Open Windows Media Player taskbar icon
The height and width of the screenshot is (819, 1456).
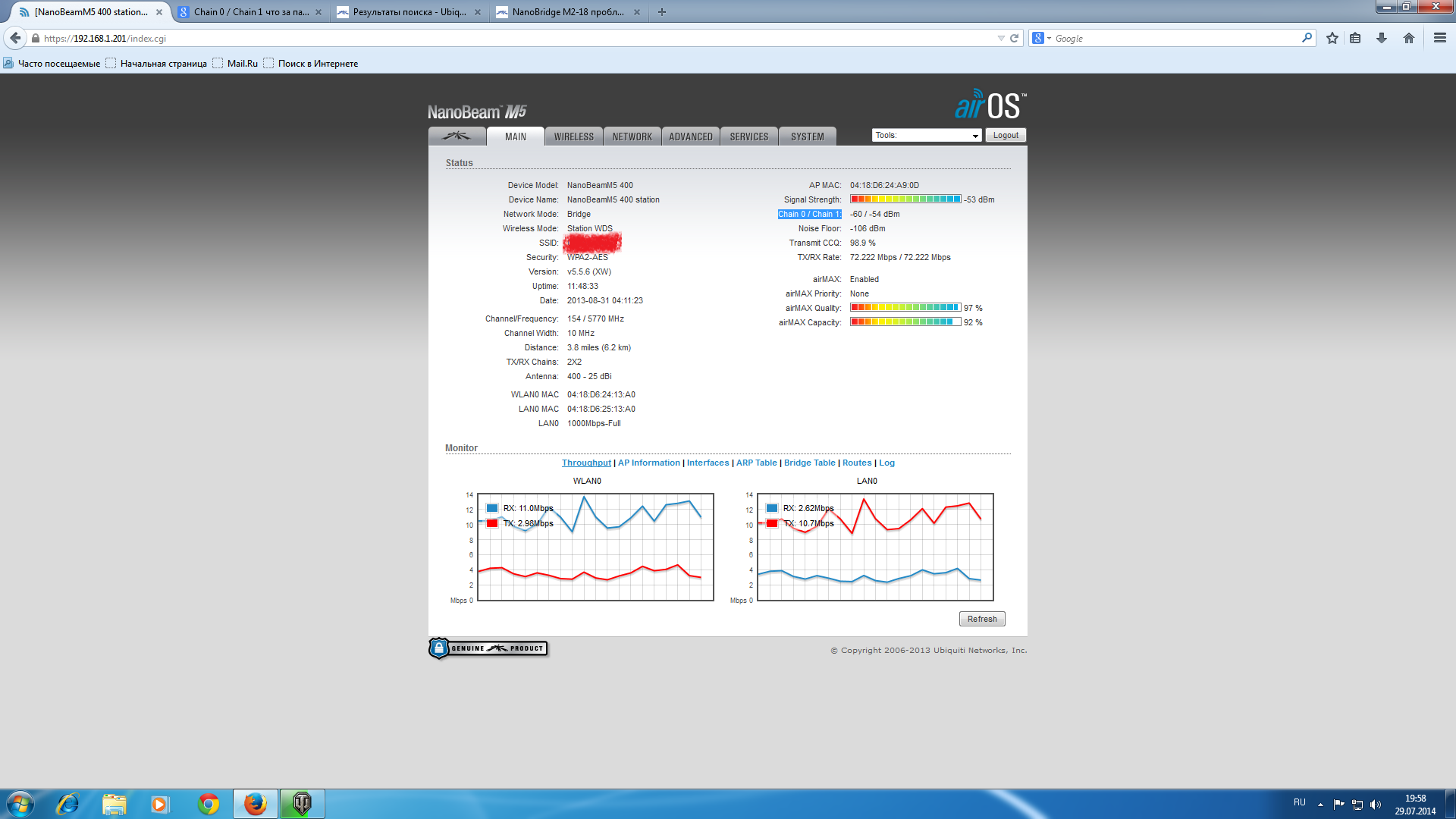(159, 804)
